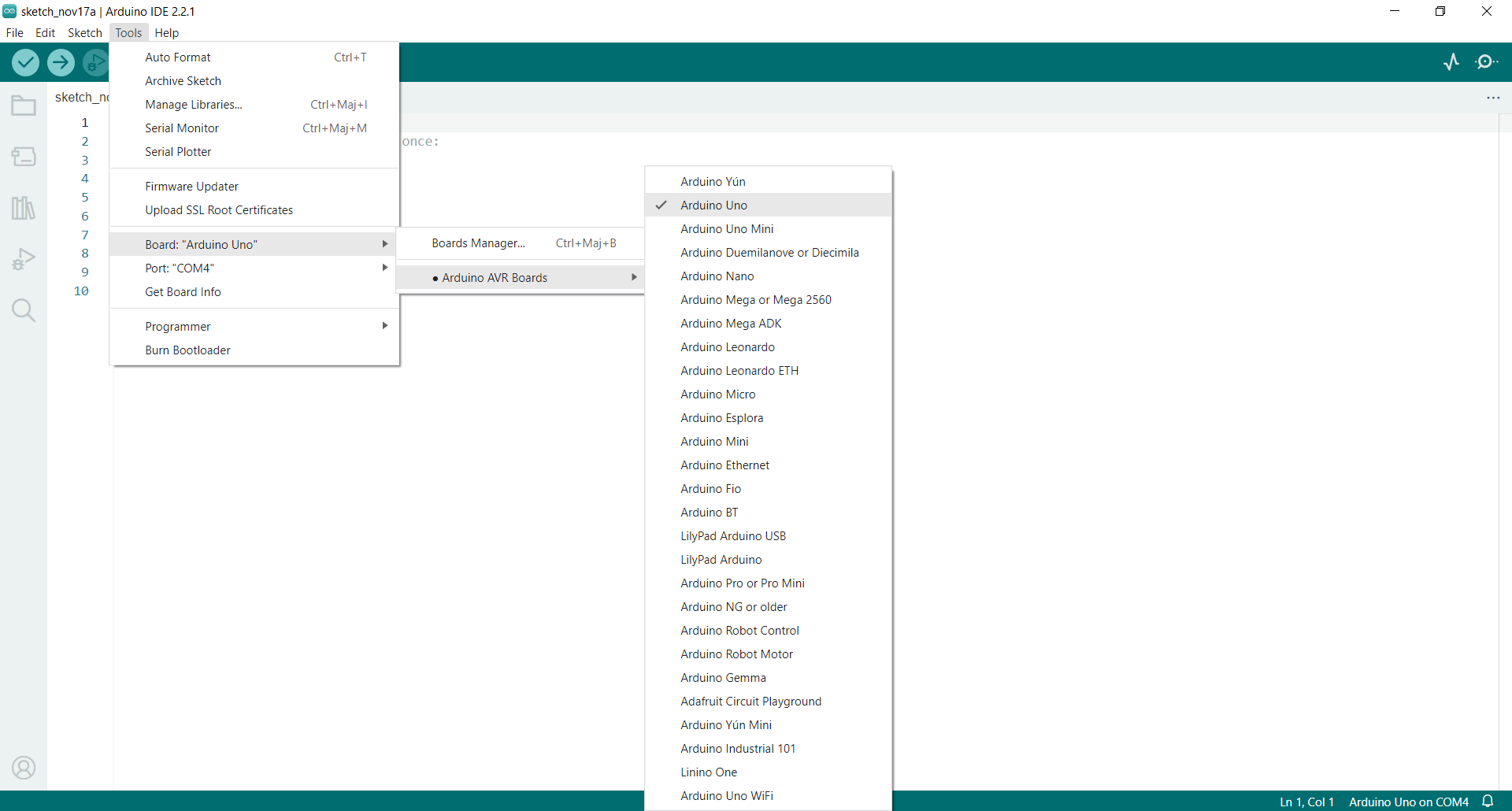Select the Arduino Robot Motor board
Image resolution: width=1512 pixels, height=811 pixels.
768,654
